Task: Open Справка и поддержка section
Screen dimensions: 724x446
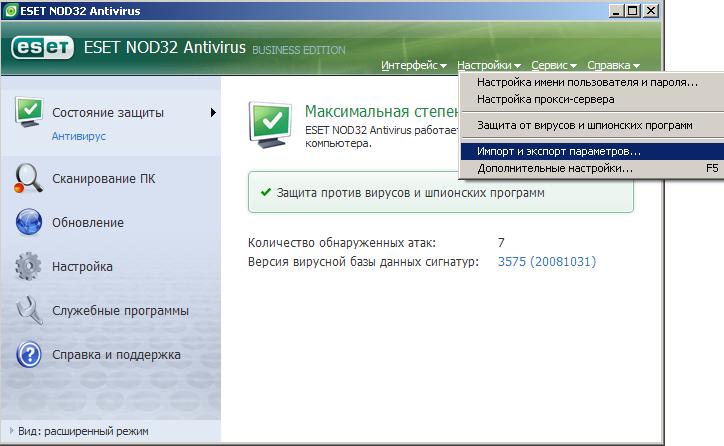Action: click(x=116, y=355)
